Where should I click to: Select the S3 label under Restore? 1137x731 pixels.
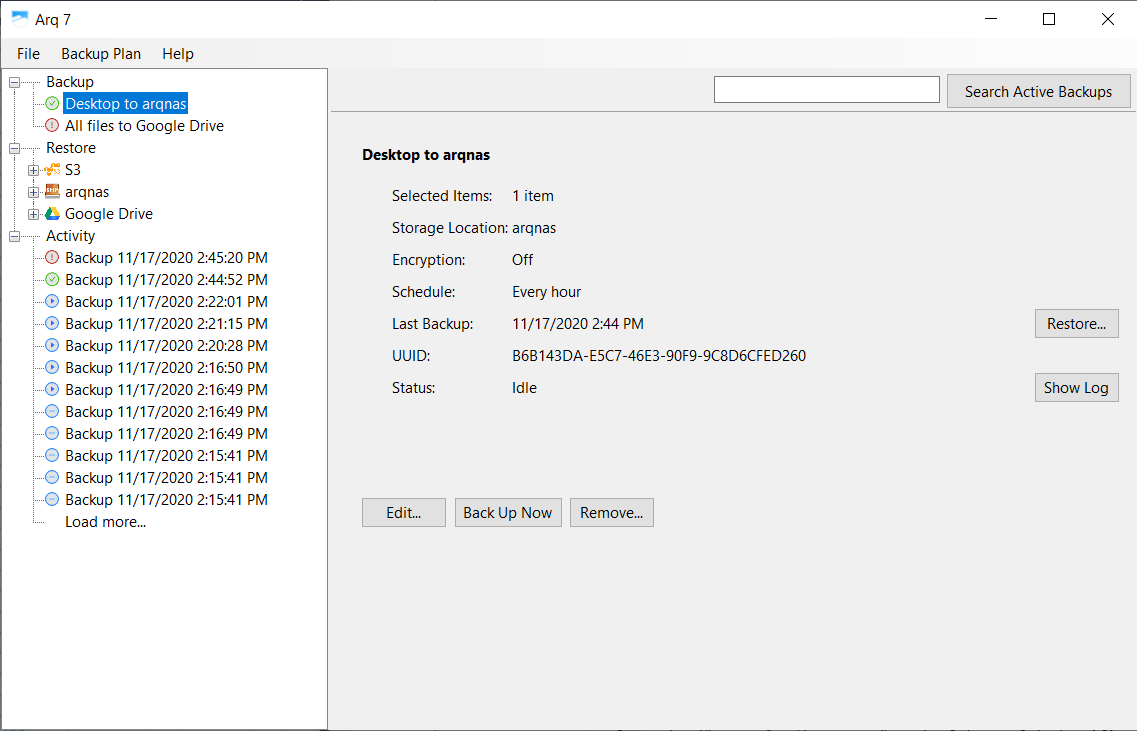[73, 170]
